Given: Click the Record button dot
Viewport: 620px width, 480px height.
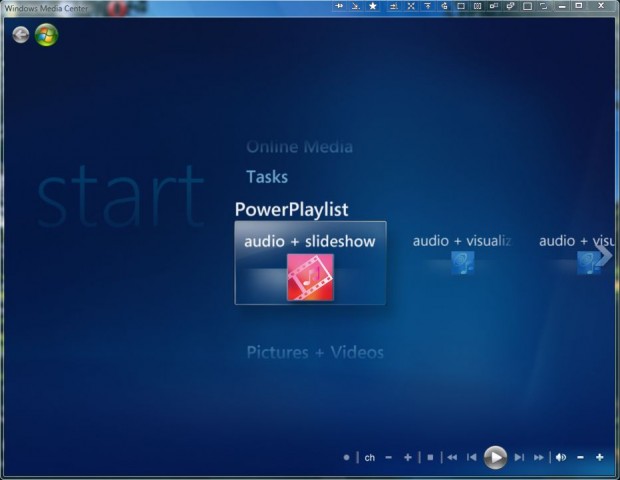Looking at the screenshot, I should (347, 457).
